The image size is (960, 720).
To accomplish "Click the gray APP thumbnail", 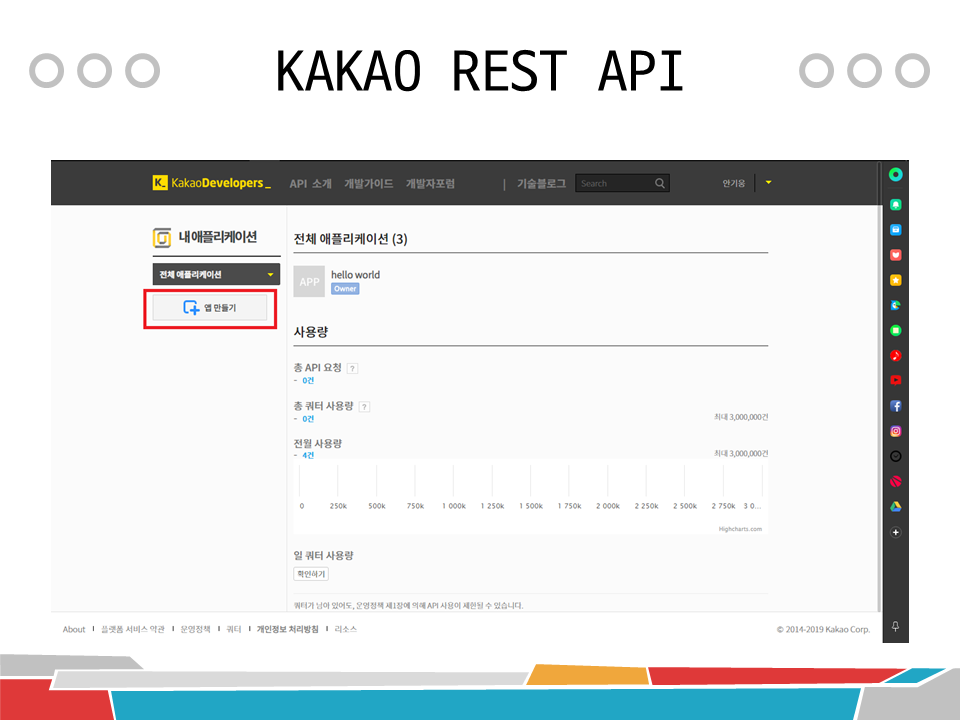I will [309, 282].
